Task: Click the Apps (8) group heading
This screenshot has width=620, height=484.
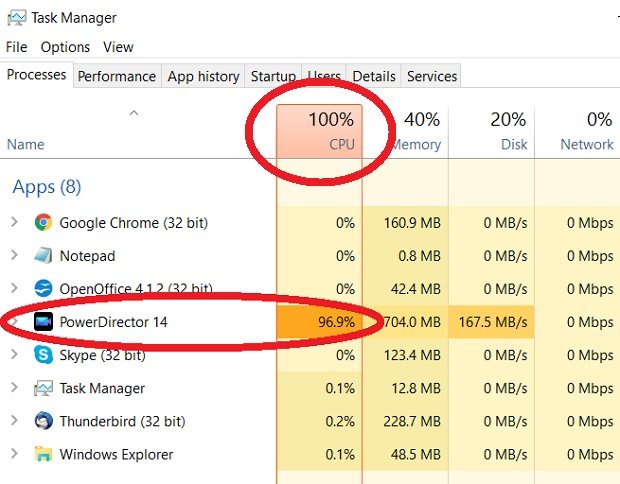Action: pos(47,187)
